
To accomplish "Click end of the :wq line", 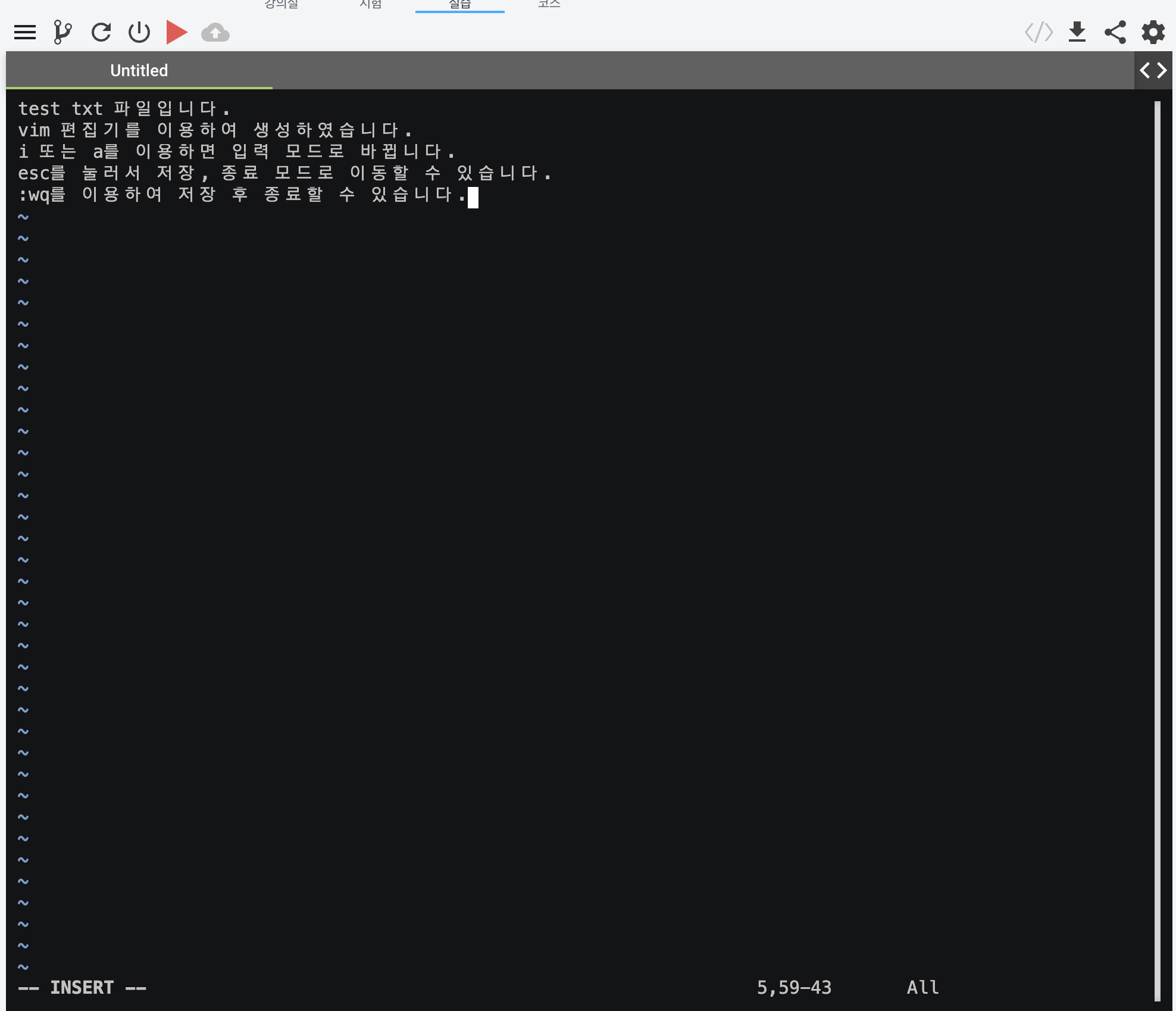I will click(473, 195).
